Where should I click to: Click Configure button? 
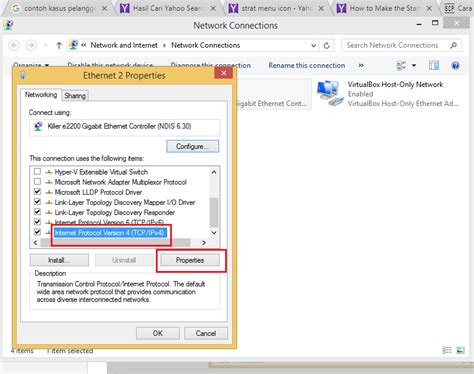(193, 146)
